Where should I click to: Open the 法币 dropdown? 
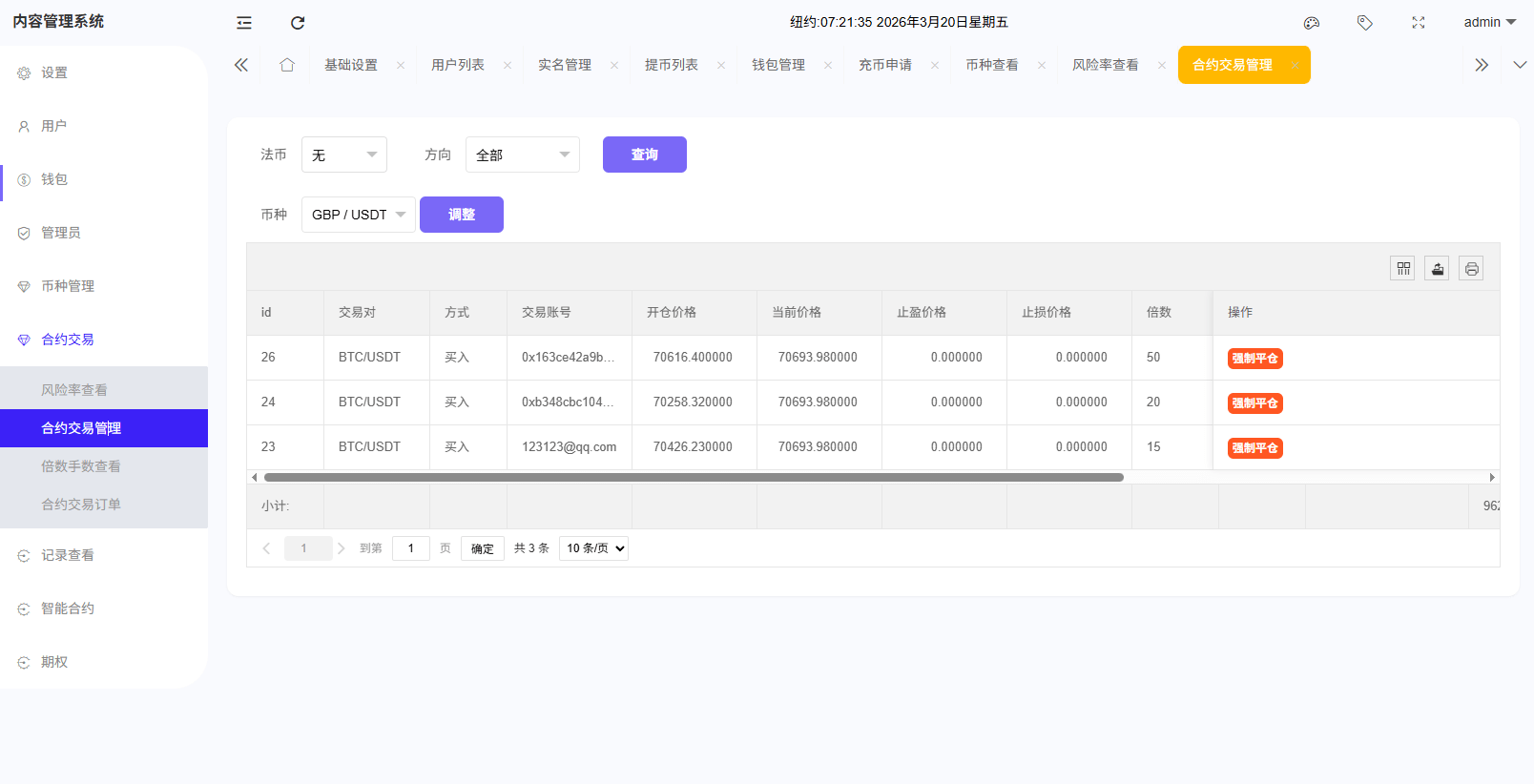point(343,155)
